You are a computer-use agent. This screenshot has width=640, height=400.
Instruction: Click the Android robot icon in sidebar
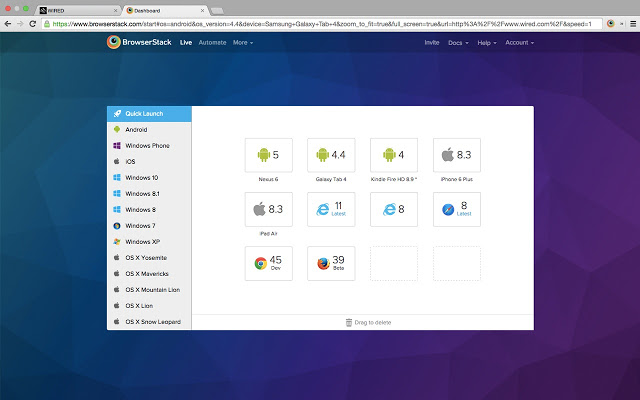coord(117,129)
